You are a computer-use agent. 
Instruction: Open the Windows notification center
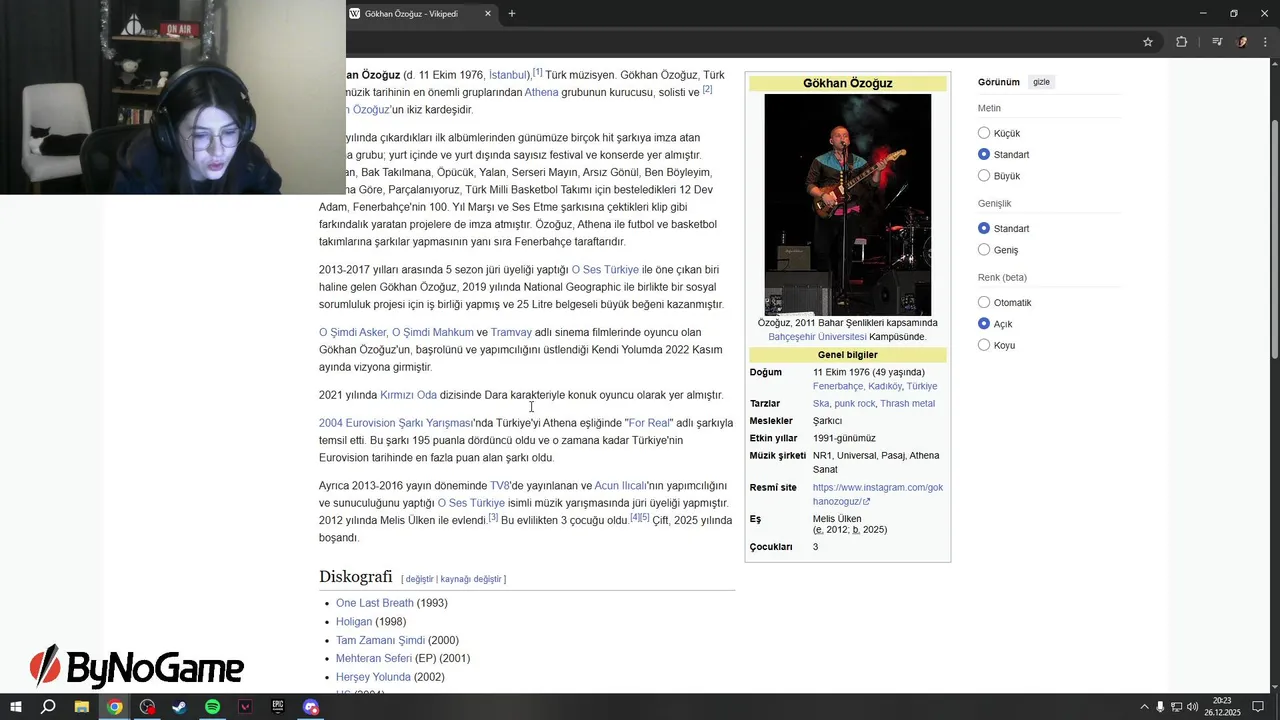1258,707
